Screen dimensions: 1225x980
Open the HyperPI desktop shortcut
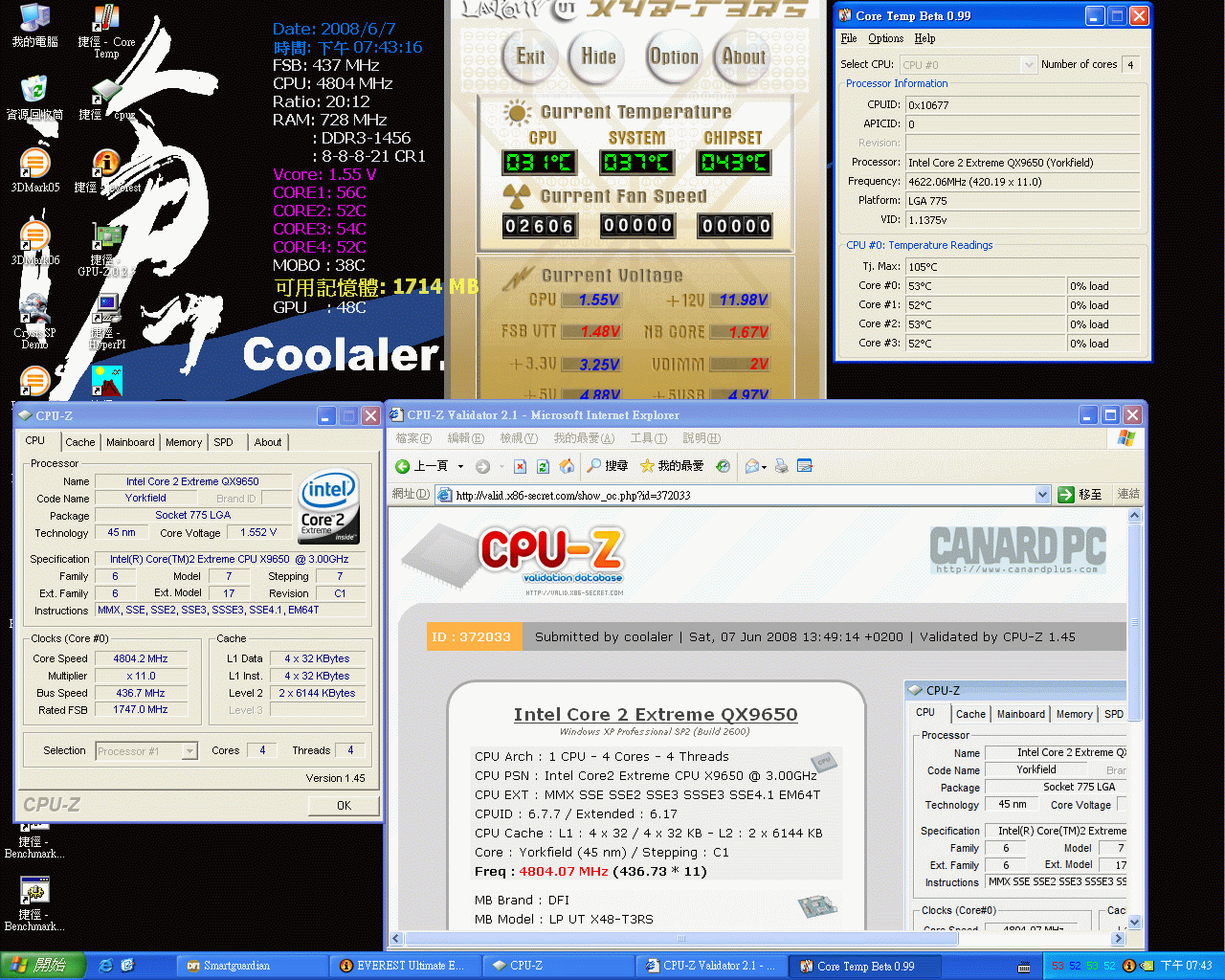point(106,322)
